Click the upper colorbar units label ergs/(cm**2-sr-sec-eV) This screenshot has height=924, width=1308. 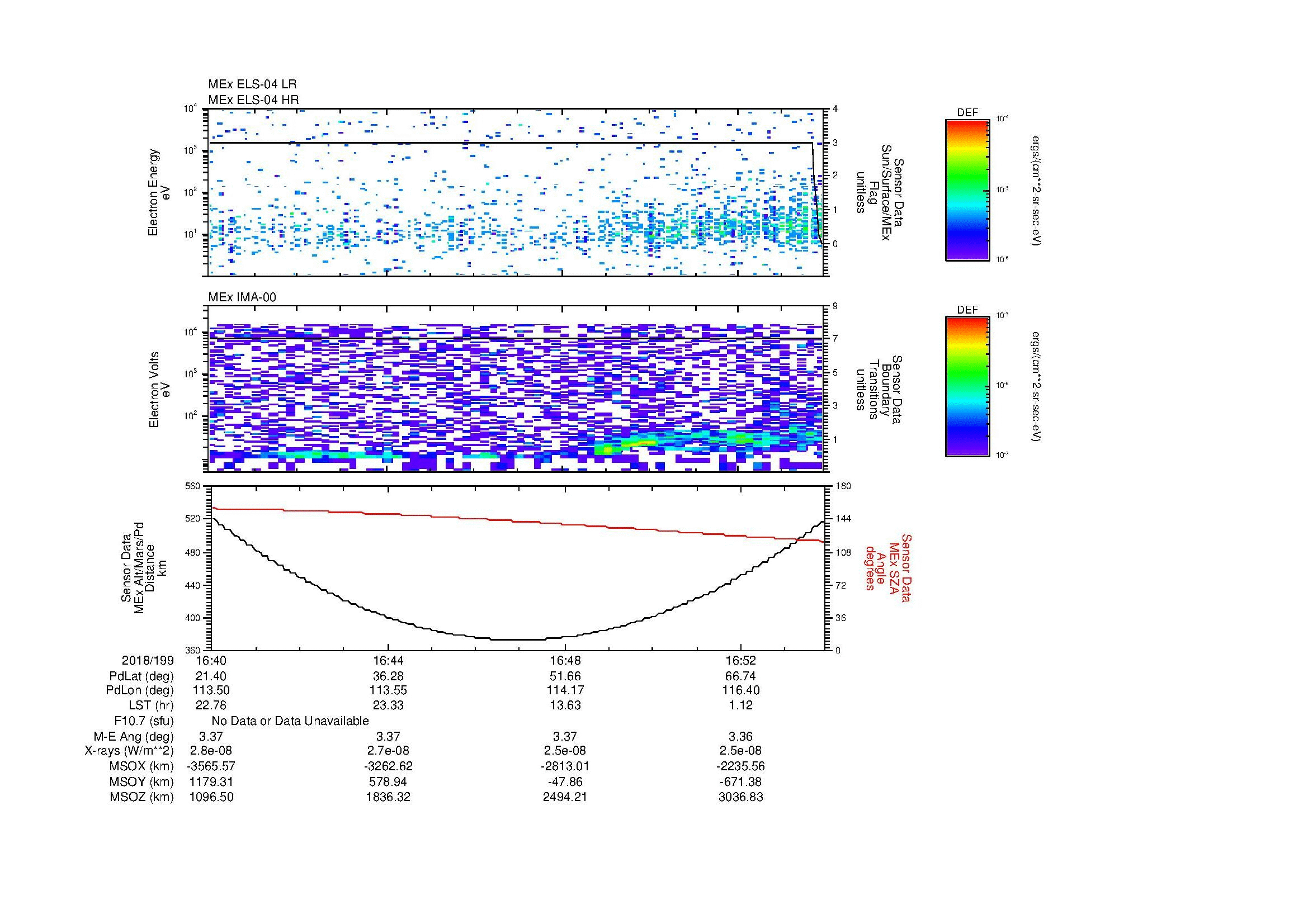pos(1036,191)
